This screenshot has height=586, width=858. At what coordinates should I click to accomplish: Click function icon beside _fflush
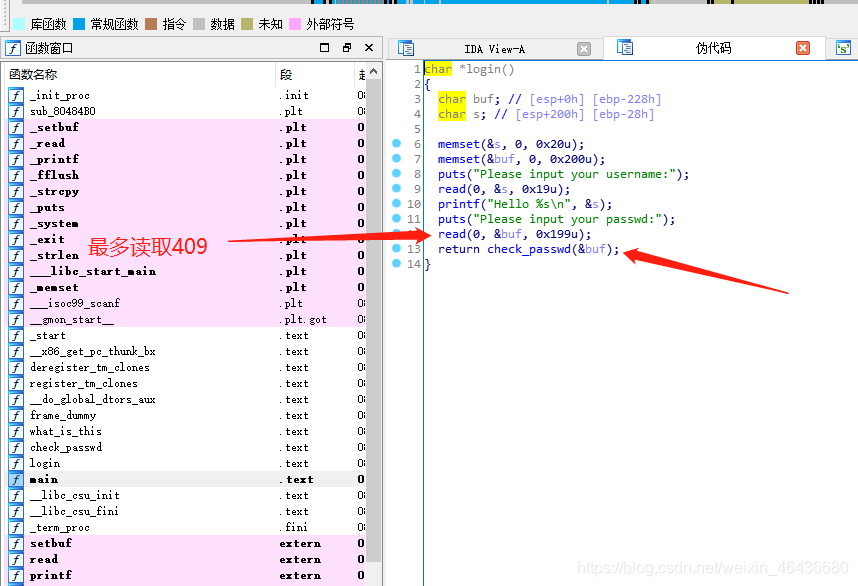pyautogui.click(x=16, y=175)
